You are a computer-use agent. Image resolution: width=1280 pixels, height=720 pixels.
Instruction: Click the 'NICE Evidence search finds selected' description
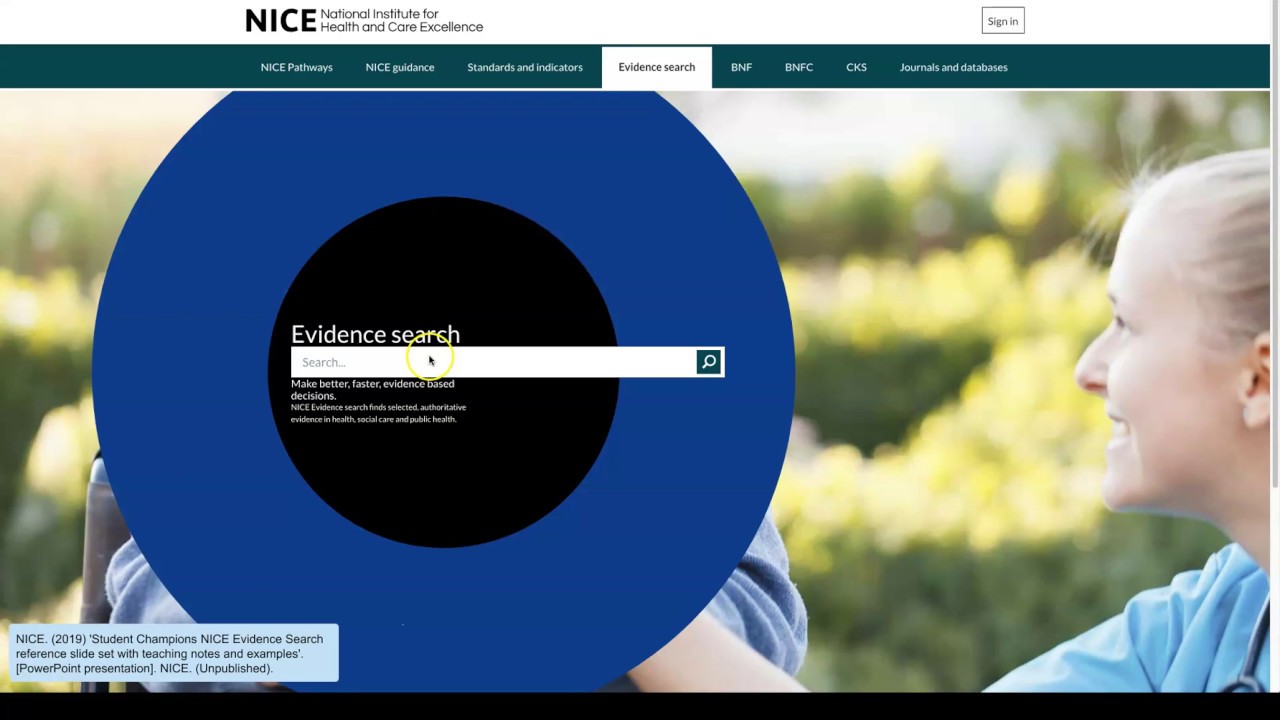coord(379,413)
